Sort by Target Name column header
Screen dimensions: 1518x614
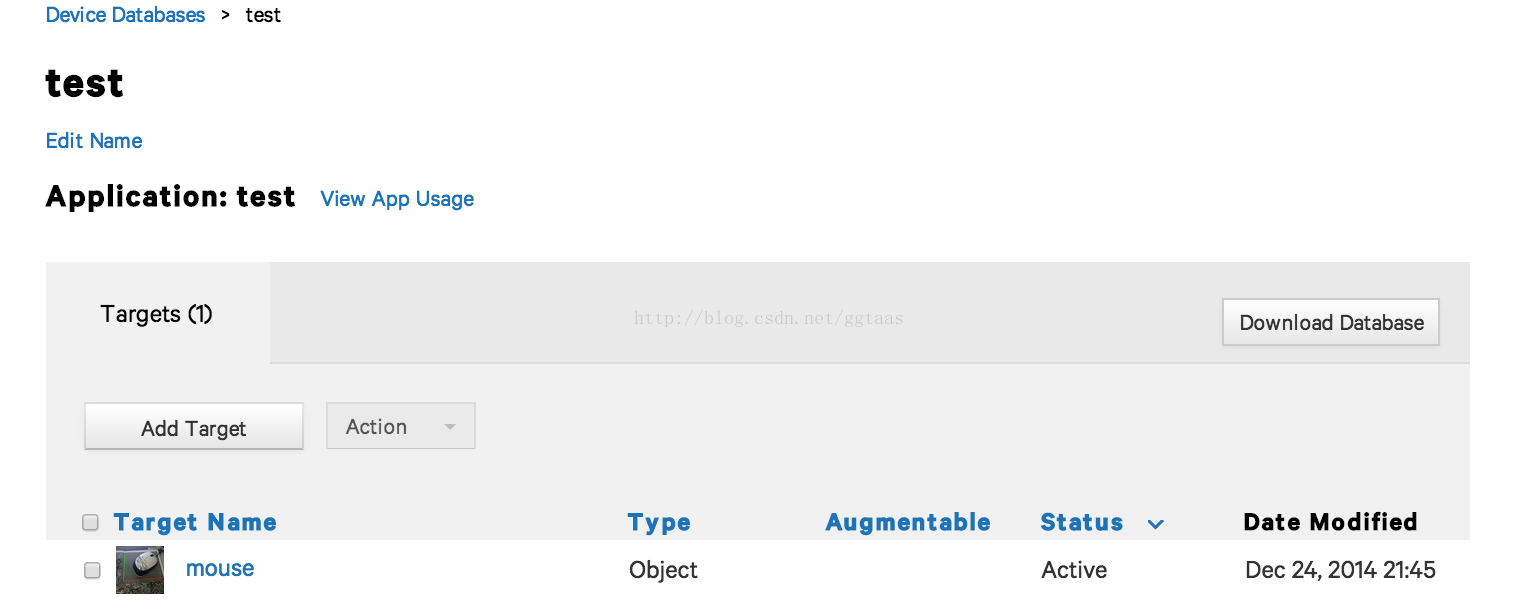[x=195, y=522]
